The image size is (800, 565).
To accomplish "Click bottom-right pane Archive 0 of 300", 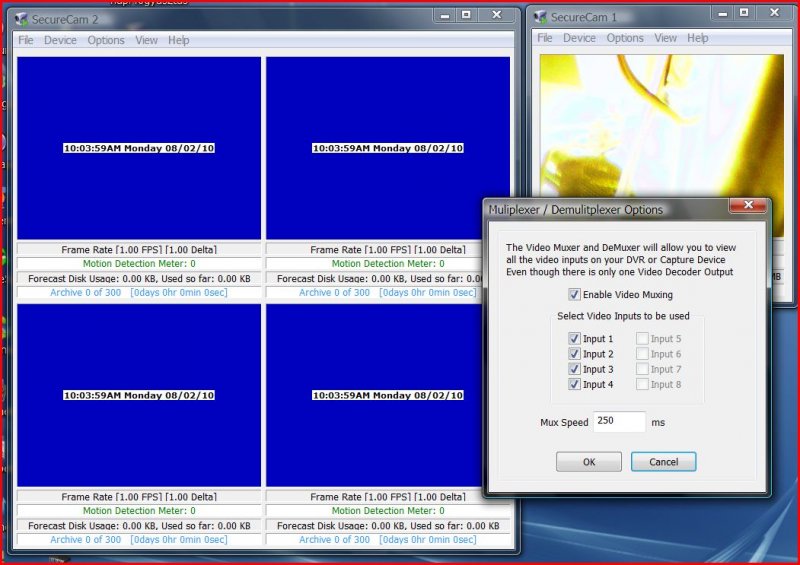I will coord(334,539).
